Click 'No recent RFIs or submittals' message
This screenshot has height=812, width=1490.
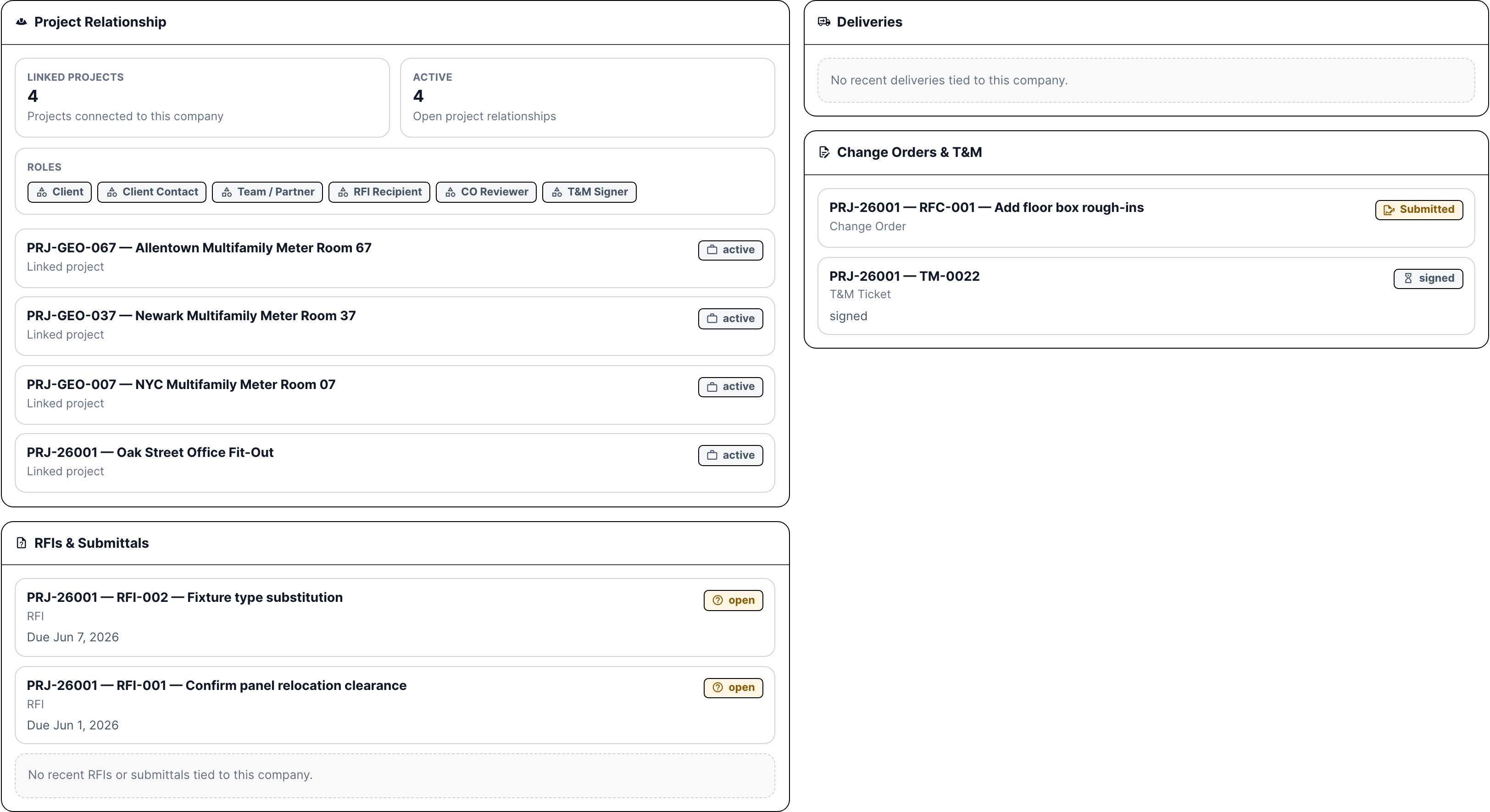pos(170,775)
